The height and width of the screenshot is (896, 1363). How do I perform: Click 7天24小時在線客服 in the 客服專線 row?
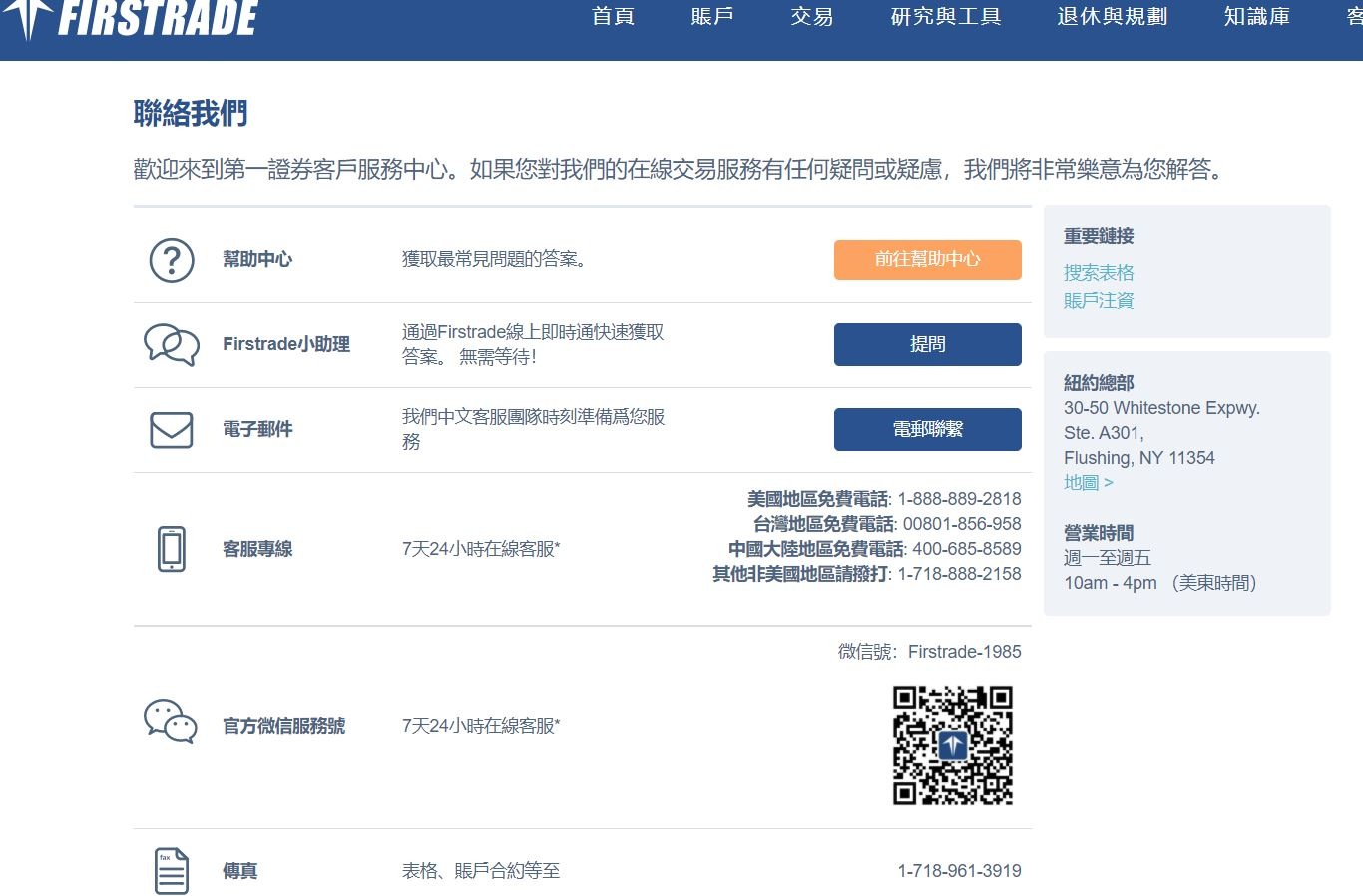(481, 549)
